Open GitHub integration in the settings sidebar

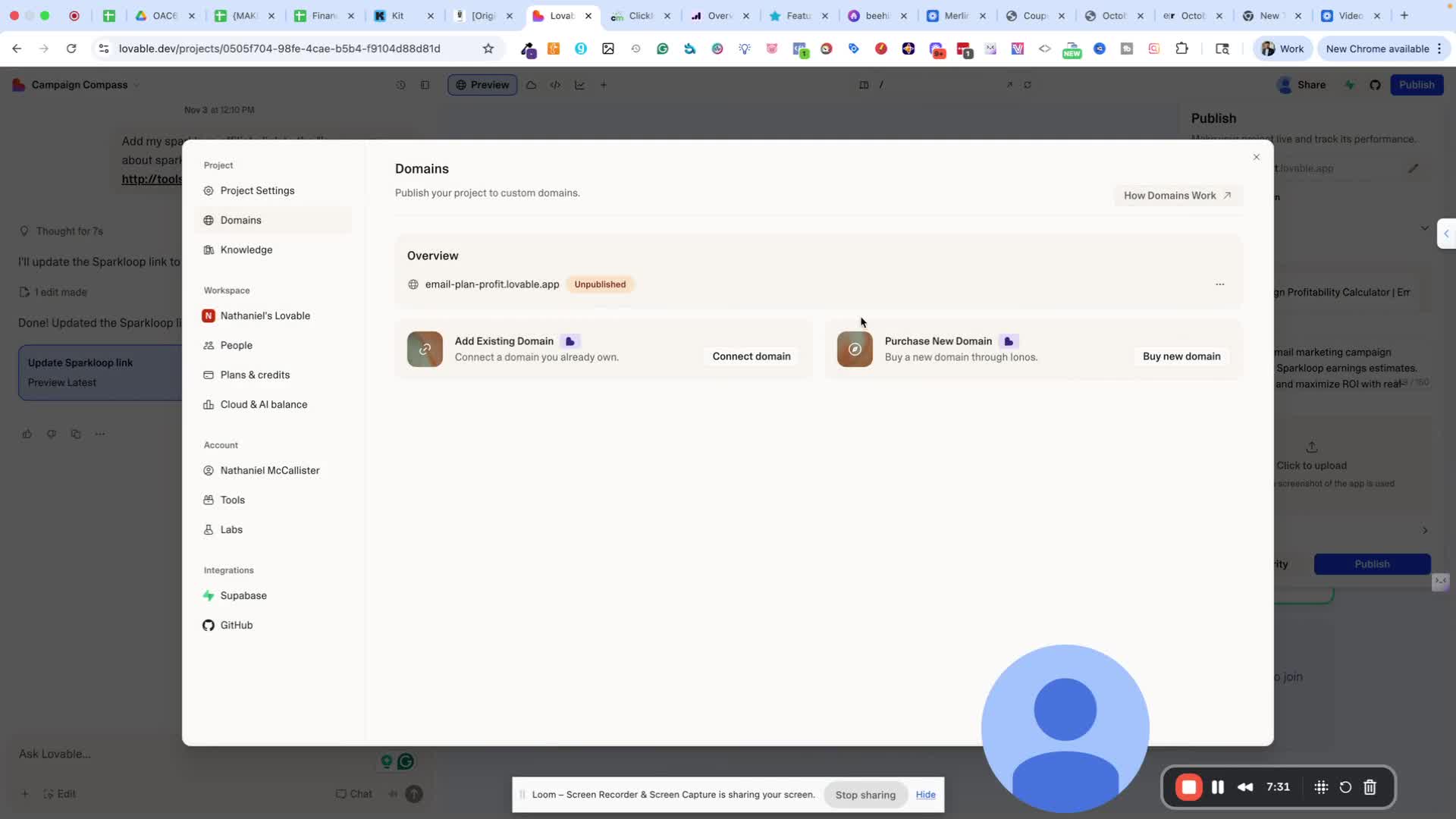(236, 625)
